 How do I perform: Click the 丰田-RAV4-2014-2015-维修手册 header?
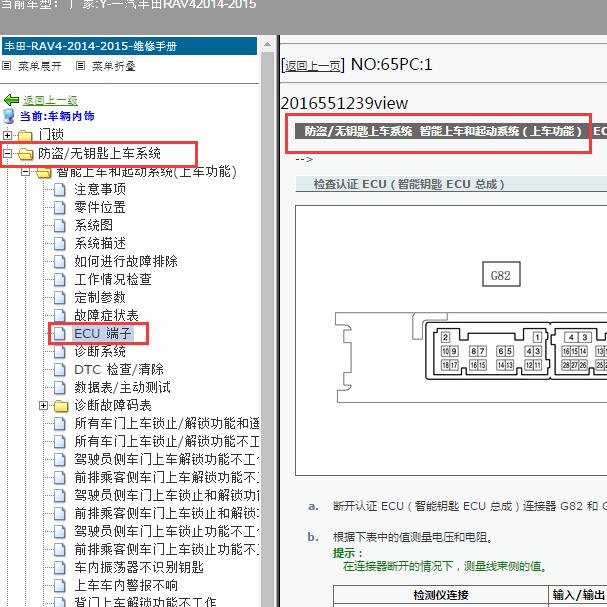(129, 46)
